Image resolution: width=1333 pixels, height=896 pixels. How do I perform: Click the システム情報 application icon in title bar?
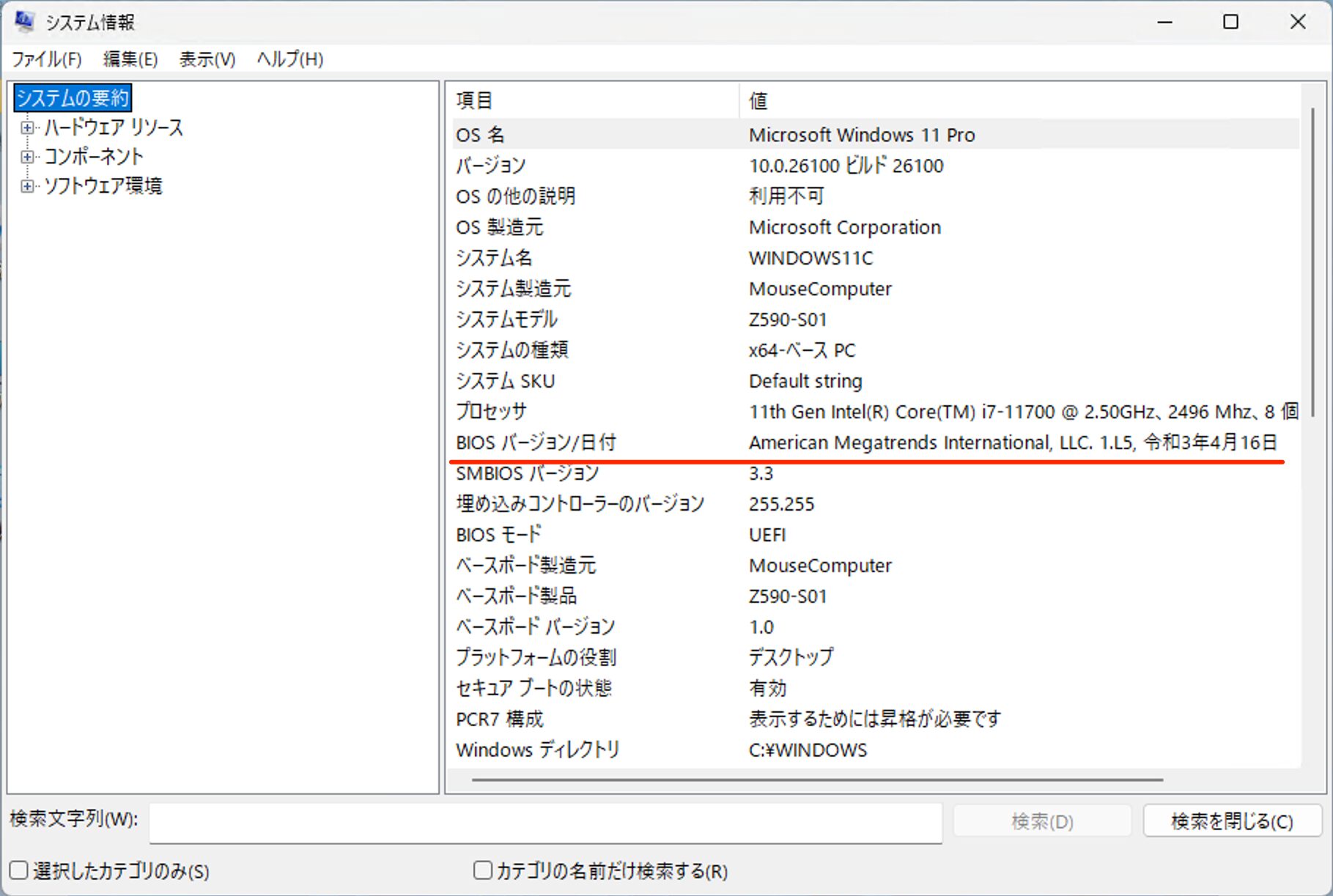(x=23, y=22)
